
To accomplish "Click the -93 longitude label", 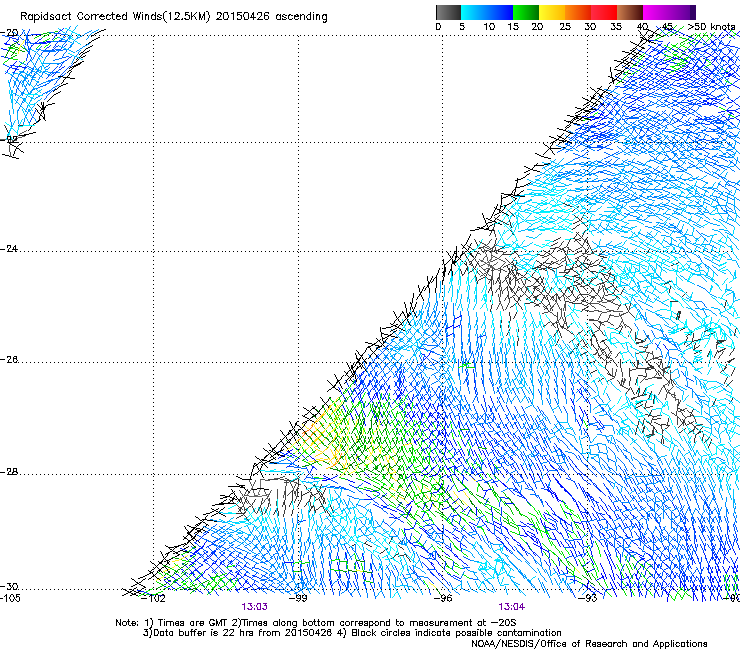I will 588,598.
